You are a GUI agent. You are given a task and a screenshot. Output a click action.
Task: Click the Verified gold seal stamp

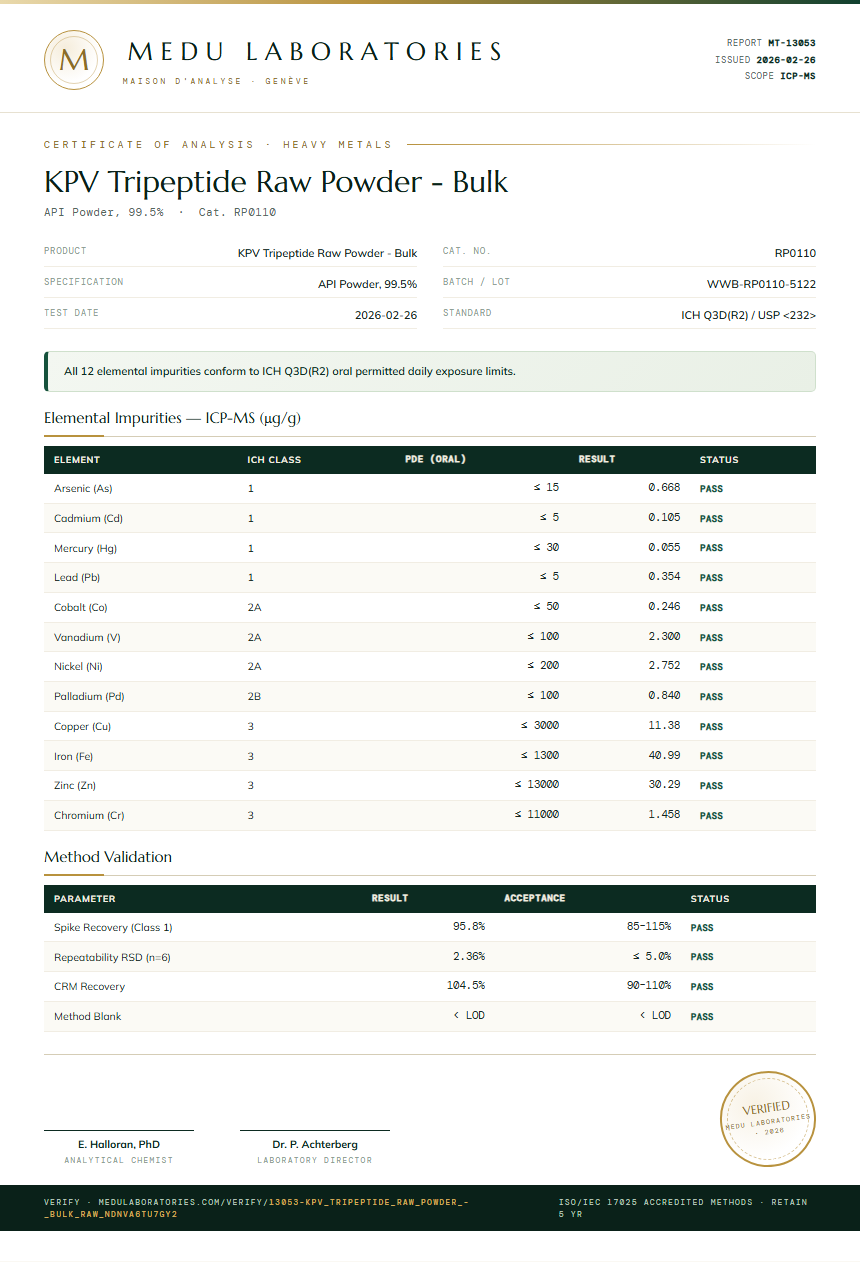769,1118
